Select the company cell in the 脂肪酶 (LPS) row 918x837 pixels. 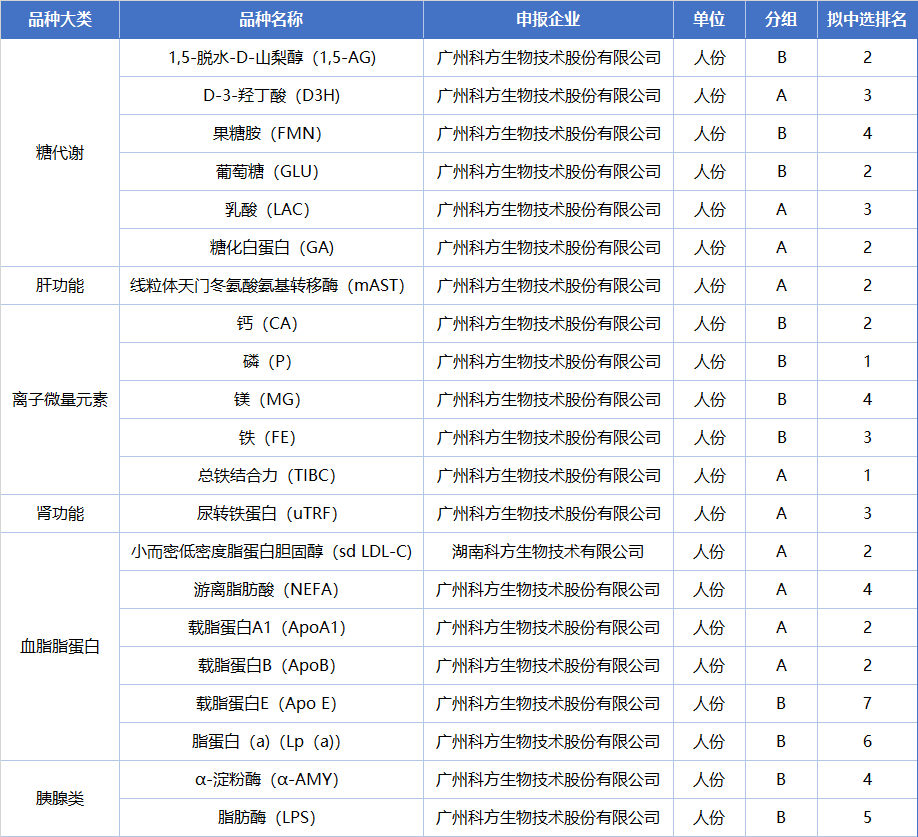tap(548, 818)
